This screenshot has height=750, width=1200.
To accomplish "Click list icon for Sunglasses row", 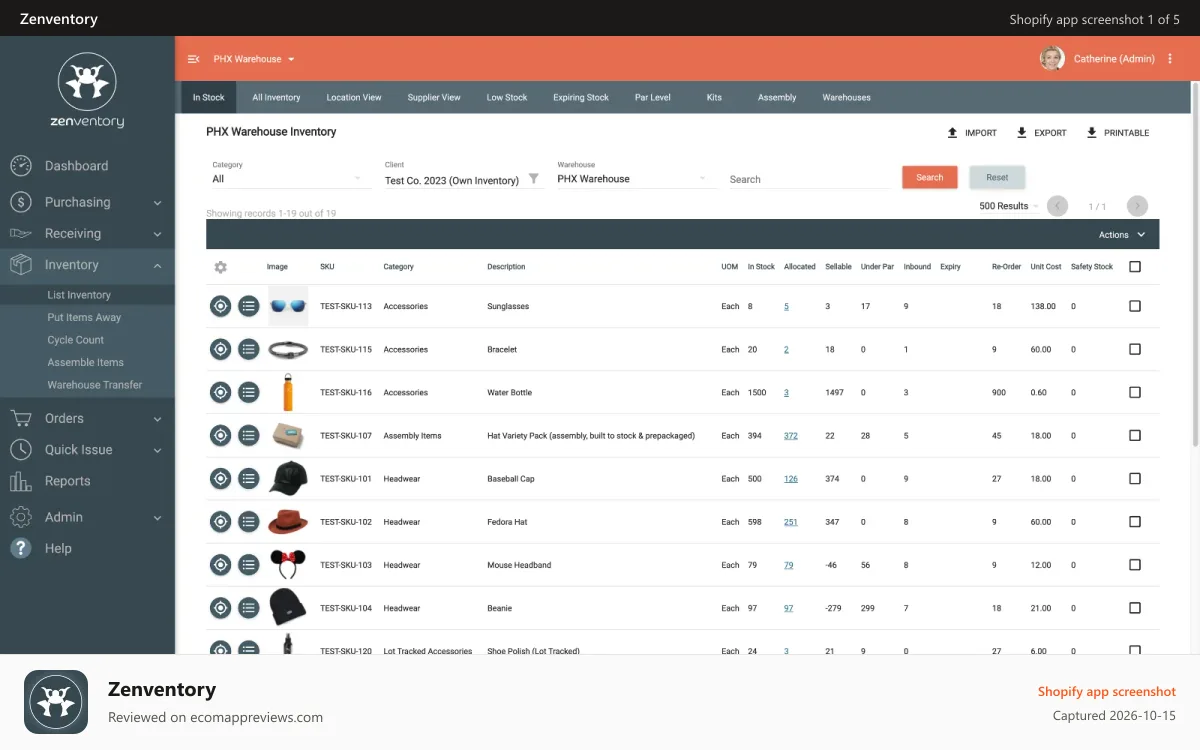I will 249,306.
